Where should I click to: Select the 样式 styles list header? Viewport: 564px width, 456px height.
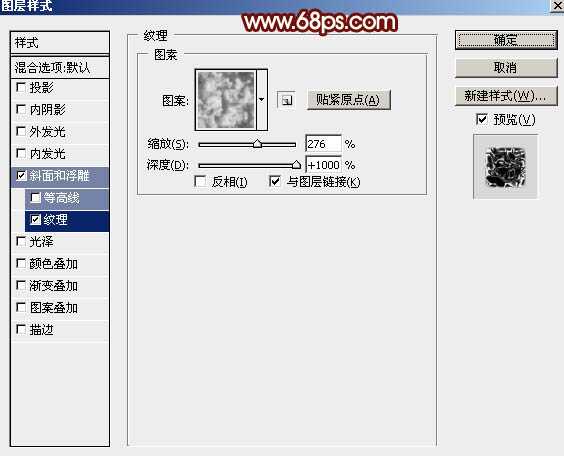[x=60, y=43]
